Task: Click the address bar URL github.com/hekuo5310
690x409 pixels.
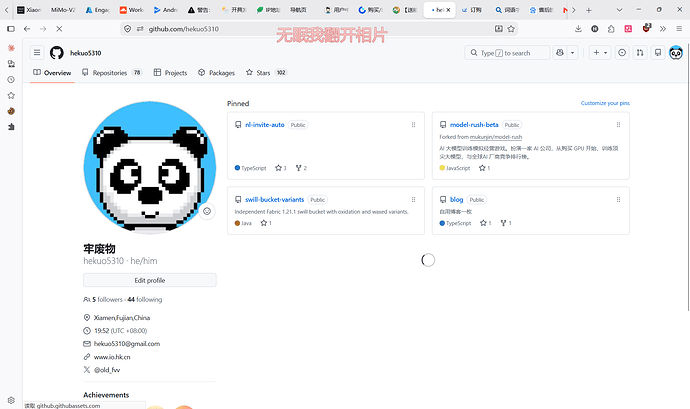Action: click(x=184, y=29)
